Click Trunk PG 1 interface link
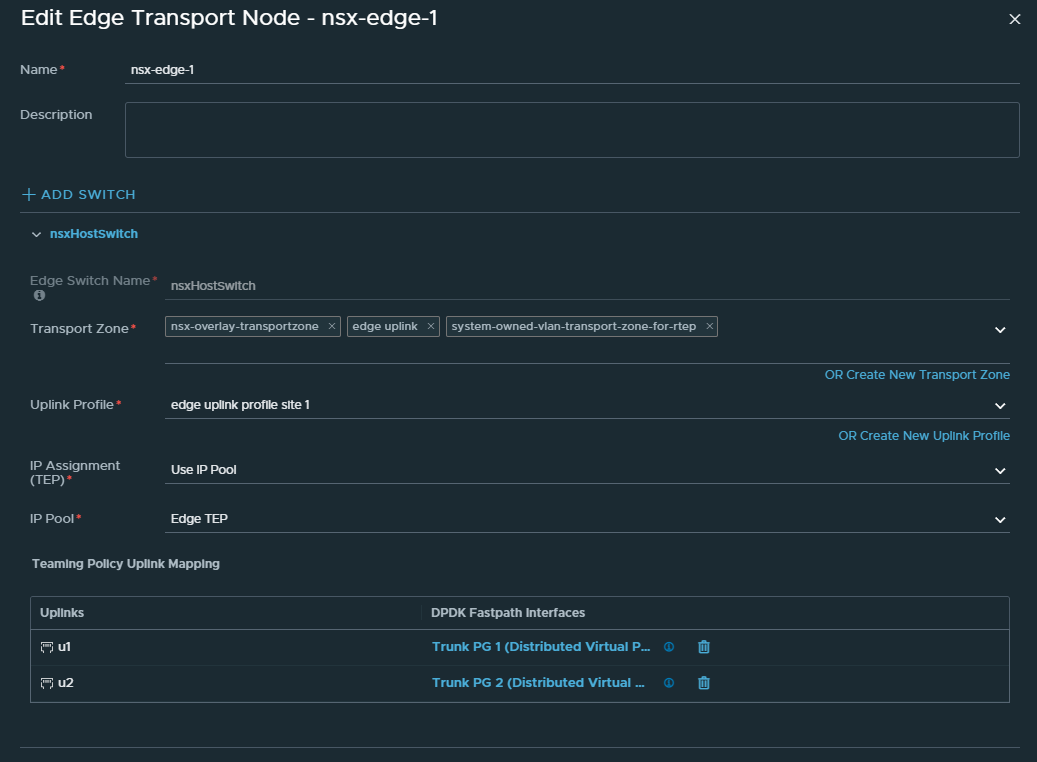The width and height of the screenshot is (1037, 762). (x=541, y=647)
